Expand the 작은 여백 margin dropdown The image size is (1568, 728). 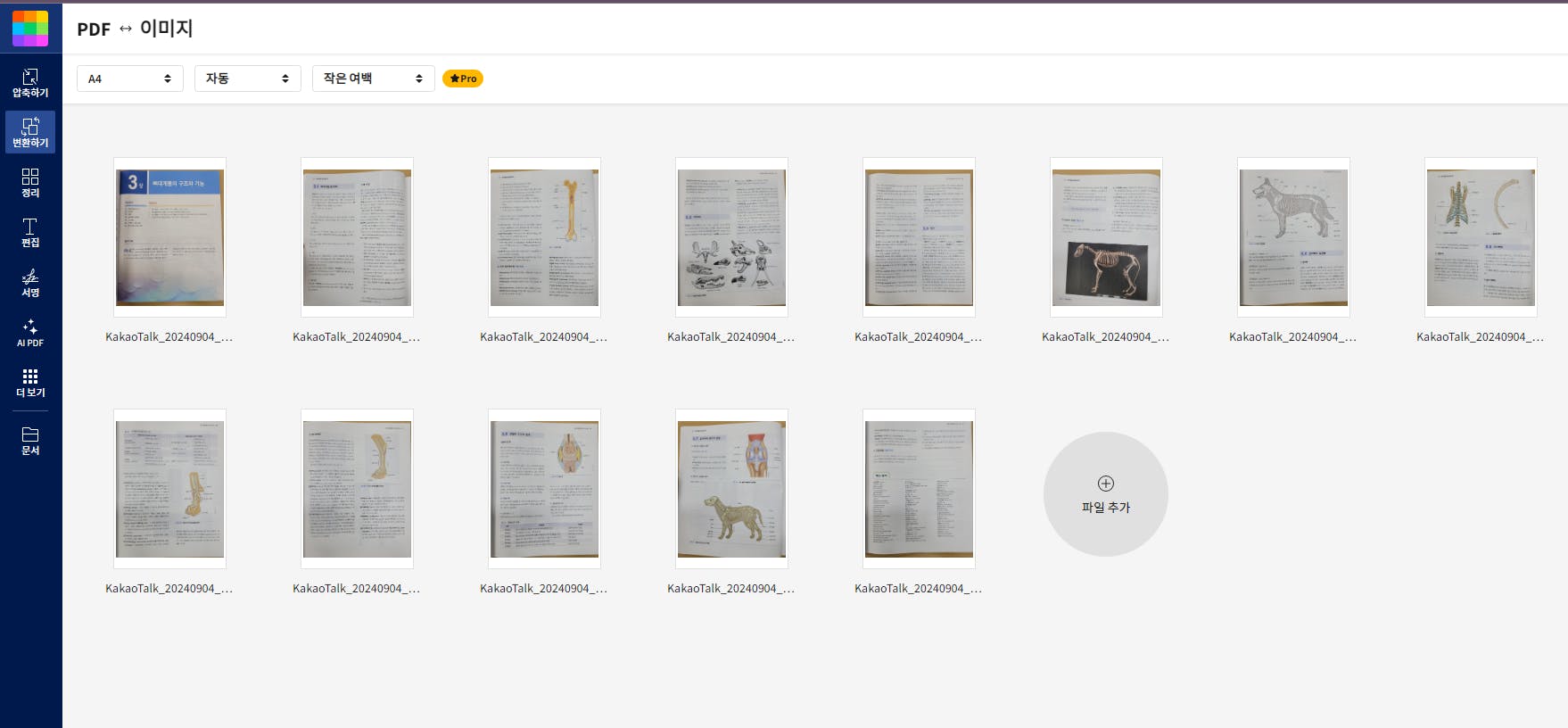[374, 79]
